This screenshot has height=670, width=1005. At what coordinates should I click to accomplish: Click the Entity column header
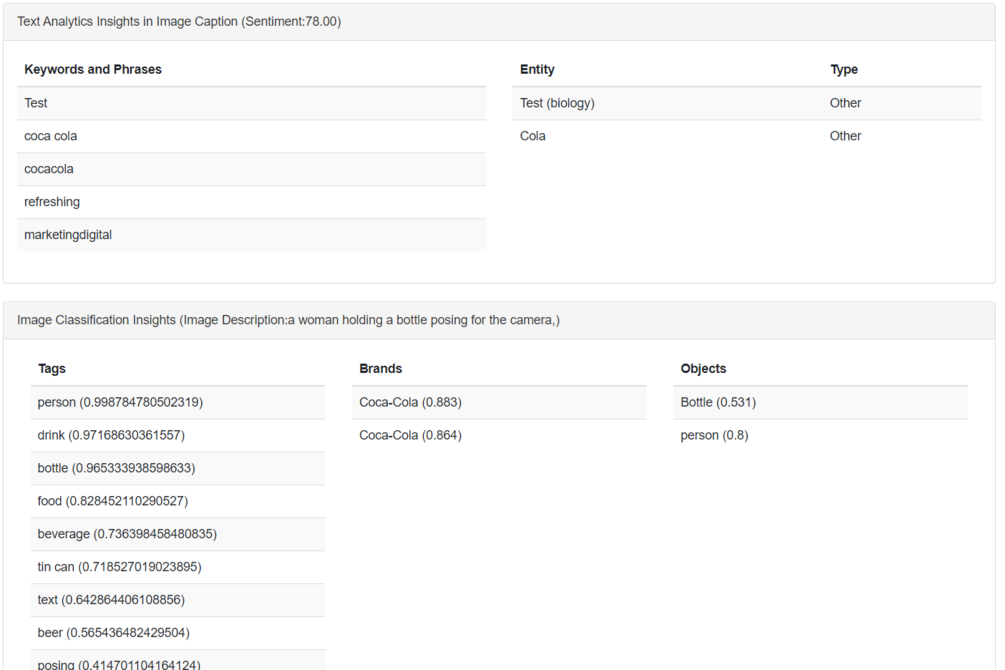[537, 70]
